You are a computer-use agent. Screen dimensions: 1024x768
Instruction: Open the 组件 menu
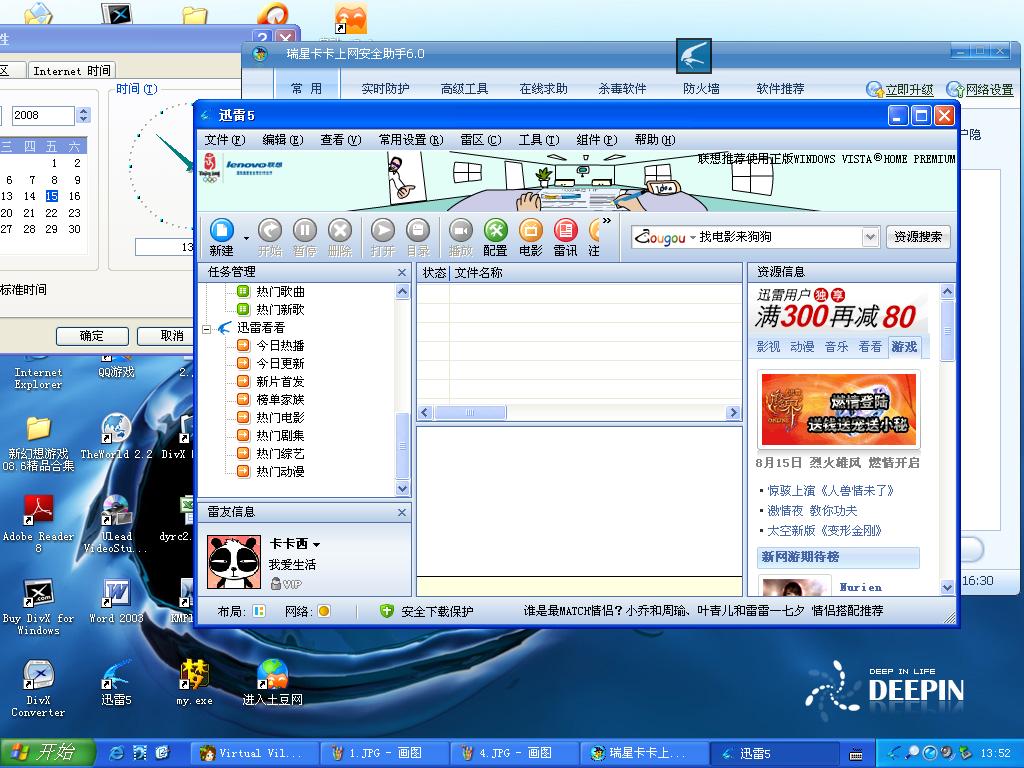click(x=597, y=140)
